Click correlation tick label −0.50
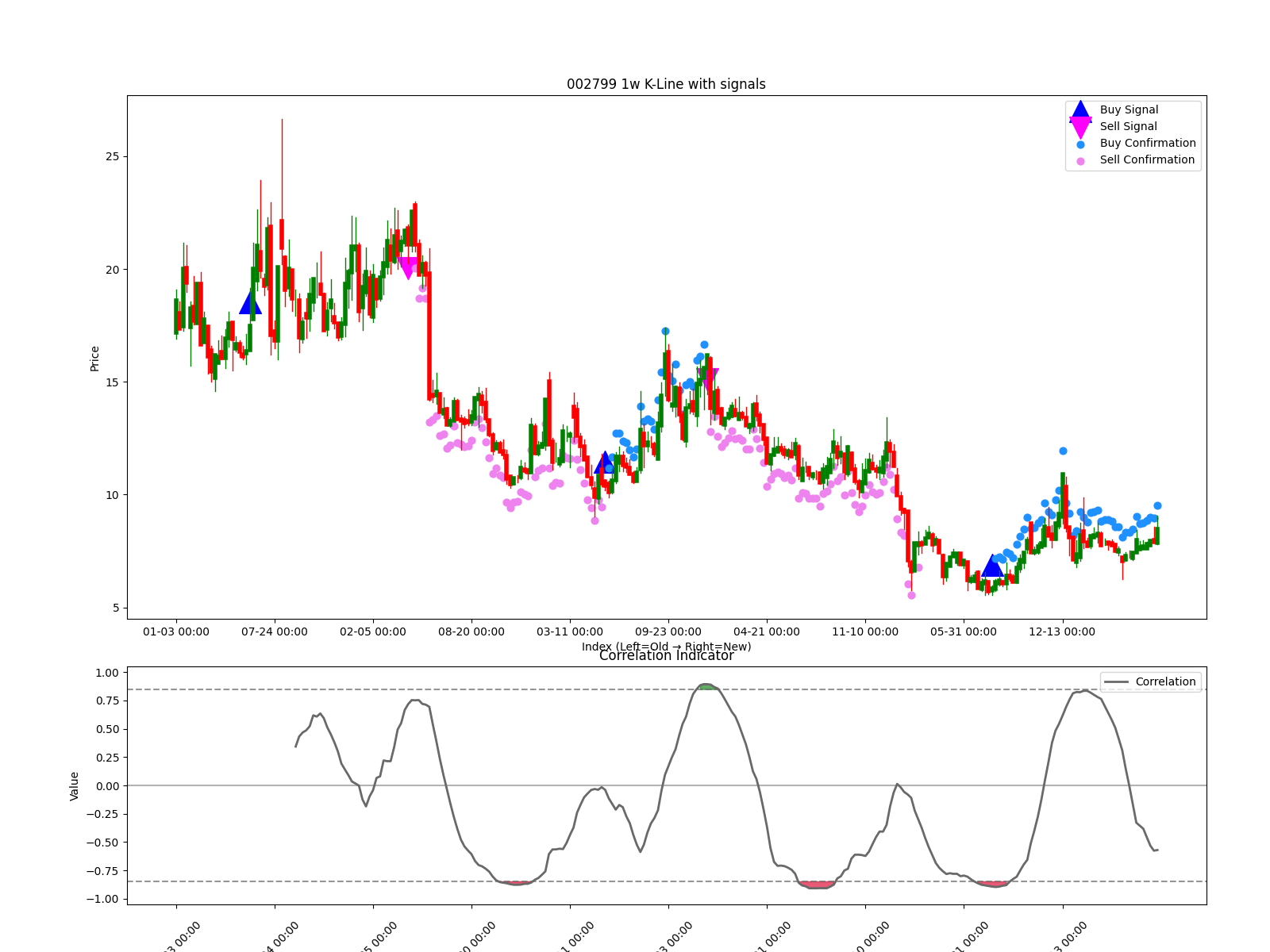 (103, 843)
